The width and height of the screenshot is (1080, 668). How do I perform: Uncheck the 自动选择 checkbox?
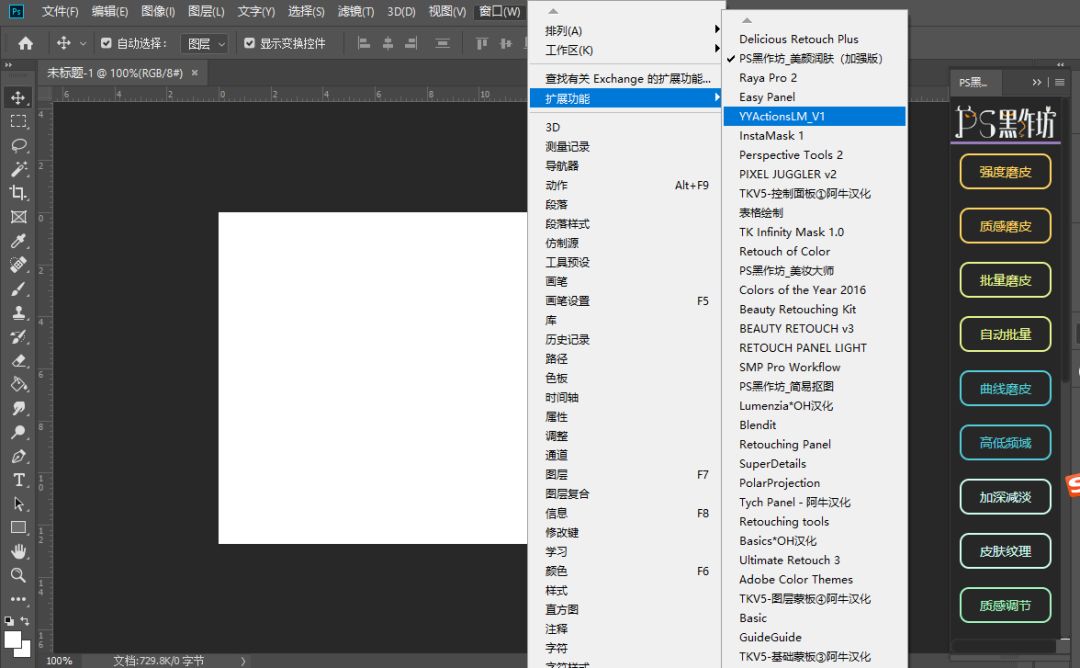click(x=106, y=44)
